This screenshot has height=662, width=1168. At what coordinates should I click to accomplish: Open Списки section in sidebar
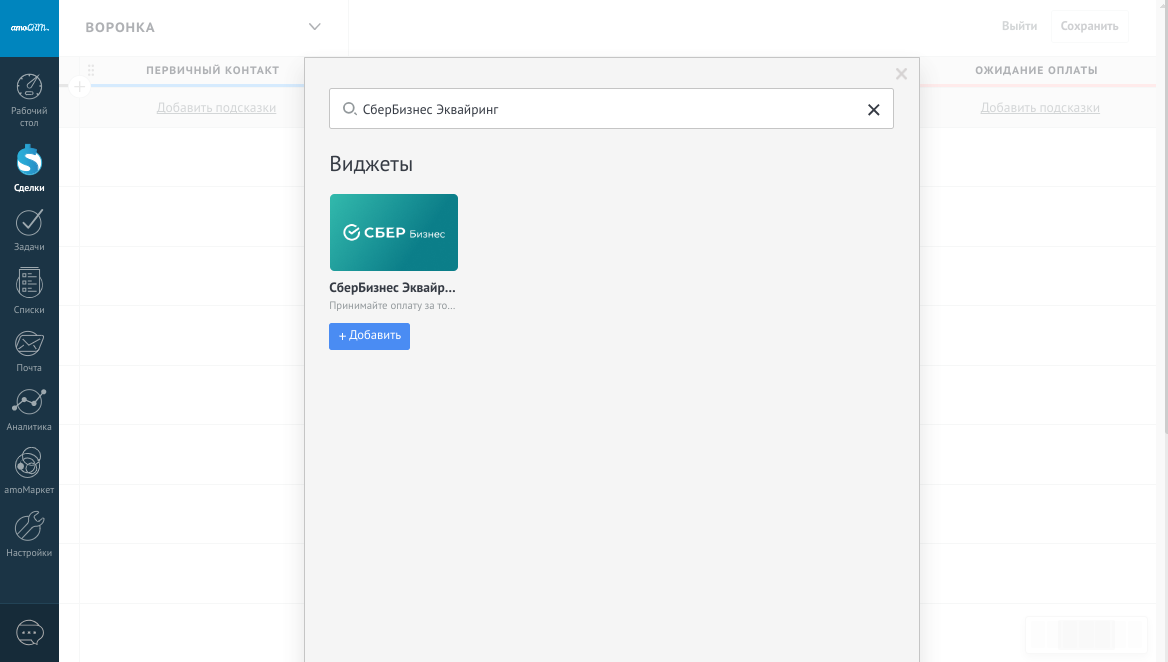tap(29, 291)
